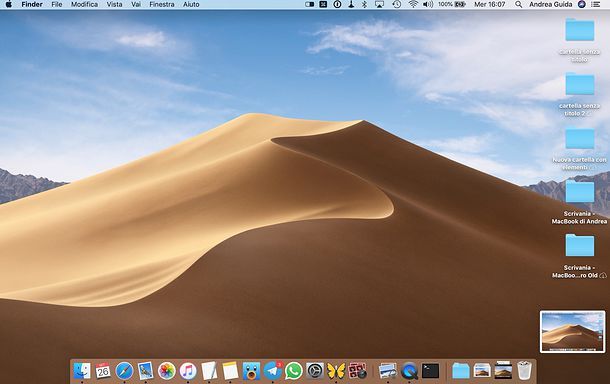Open the rightmost window thumbnail beside the Trash
This screenshot has height=384, width=610.
pos(503,371)
